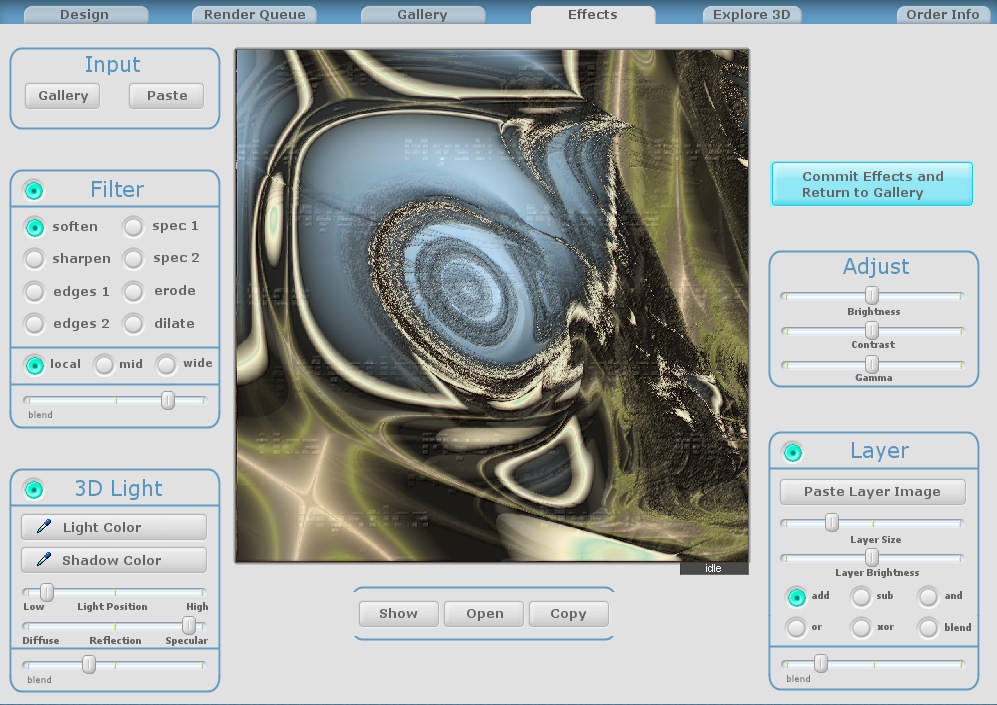Click the Brightness slider handle
The image size is (997, 705).
coord(872,295)
